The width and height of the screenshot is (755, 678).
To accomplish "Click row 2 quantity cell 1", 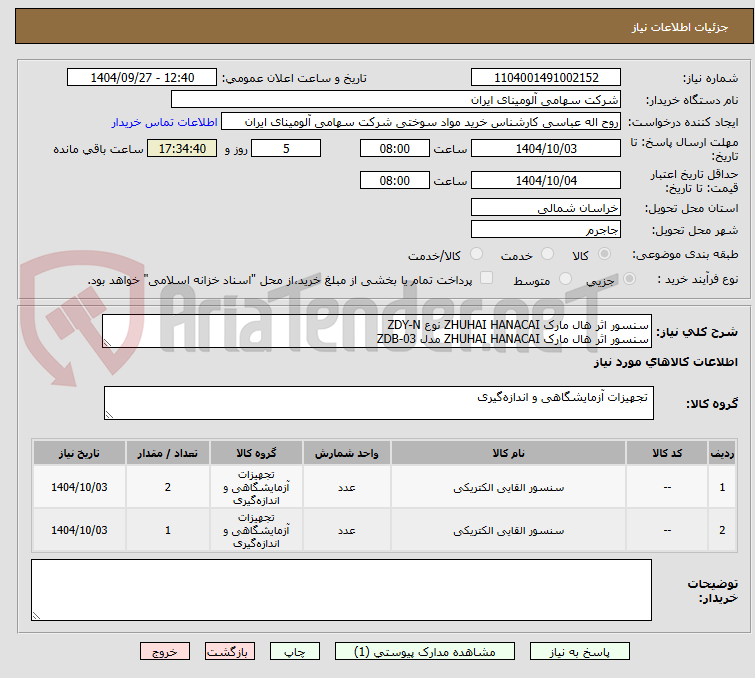I will pos(168,530).
